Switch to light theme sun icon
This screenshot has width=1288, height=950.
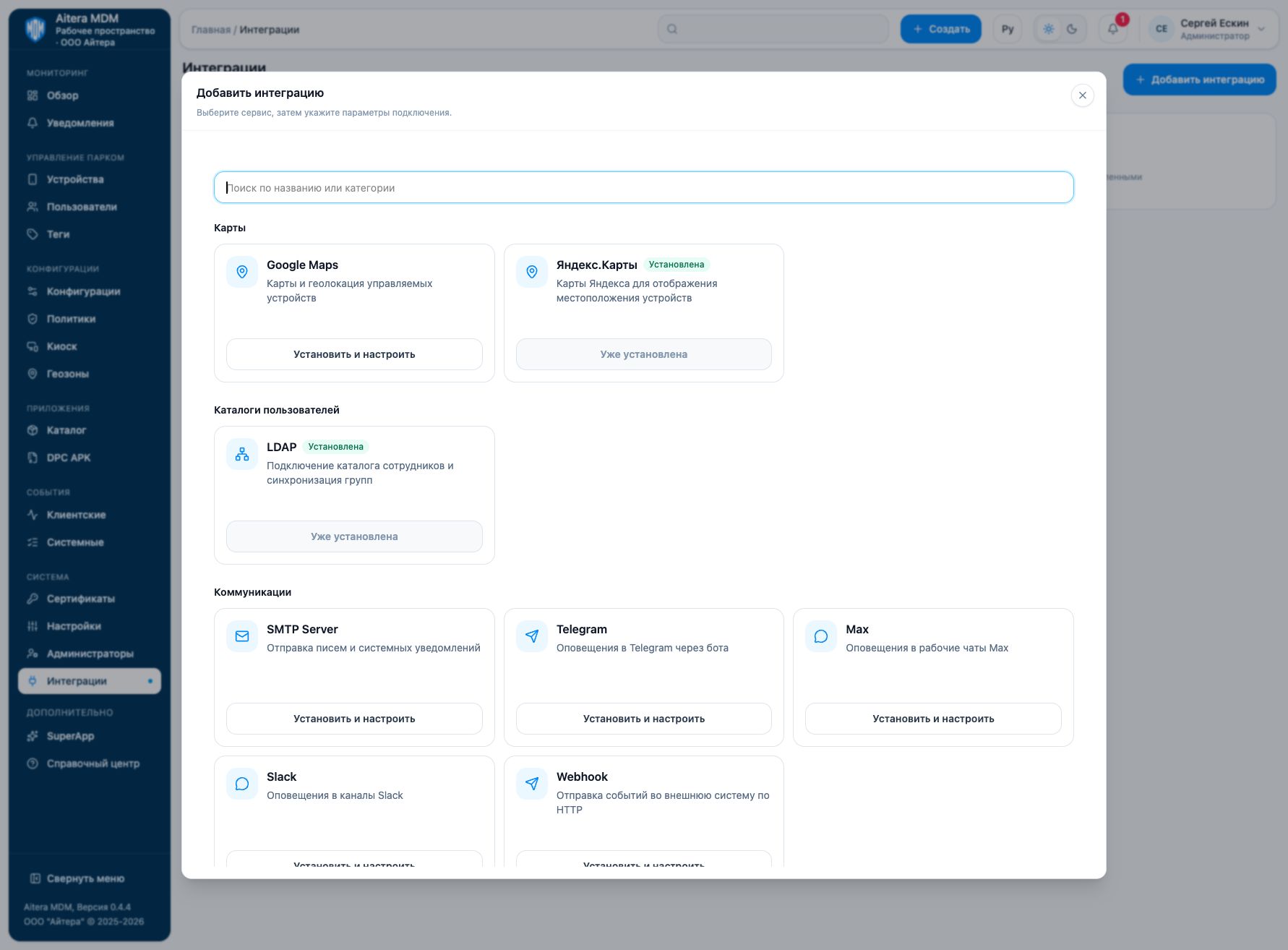[1049, 29]
